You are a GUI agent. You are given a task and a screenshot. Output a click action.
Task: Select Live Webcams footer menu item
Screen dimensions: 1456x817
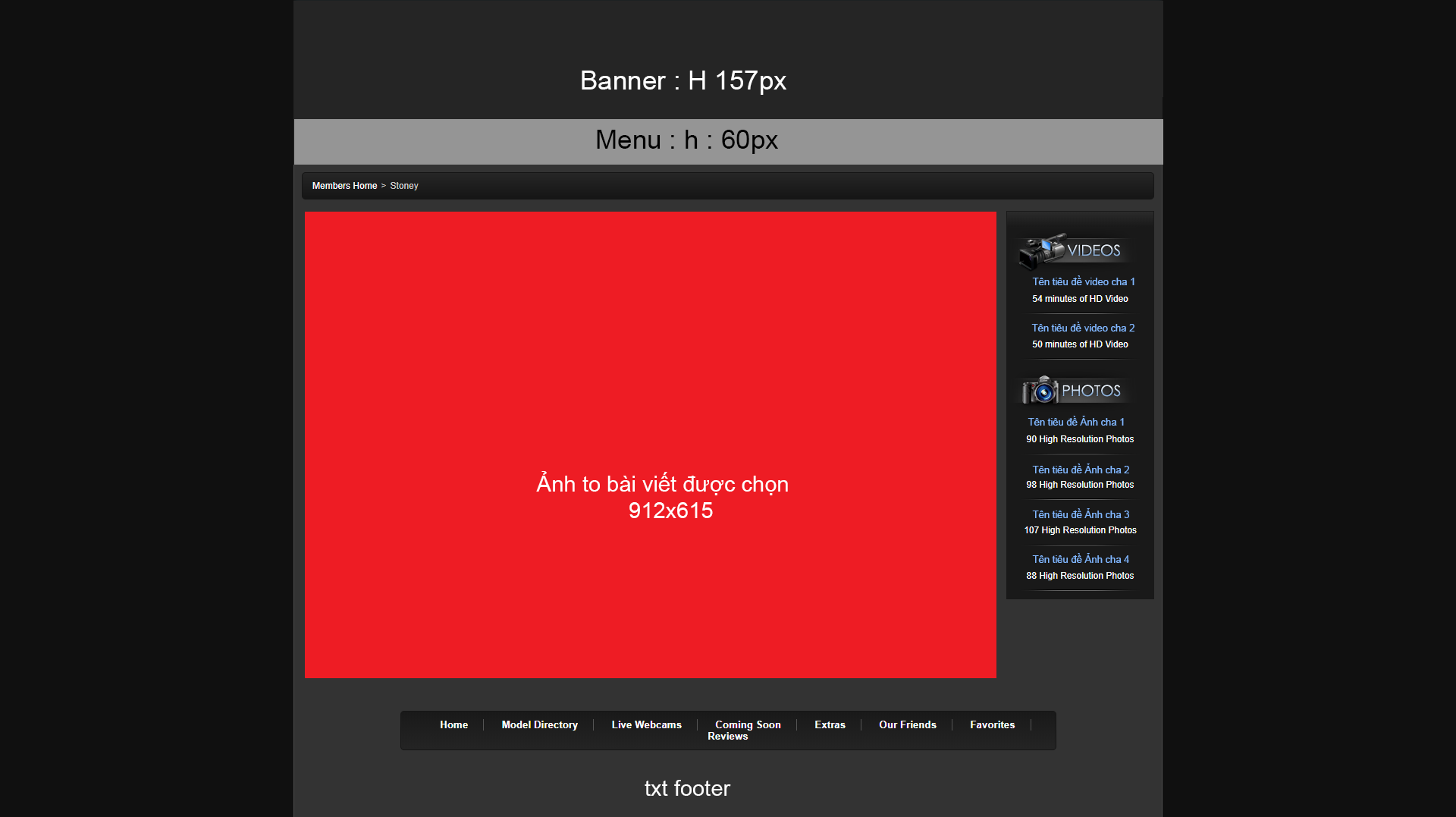tap(646, 724)
